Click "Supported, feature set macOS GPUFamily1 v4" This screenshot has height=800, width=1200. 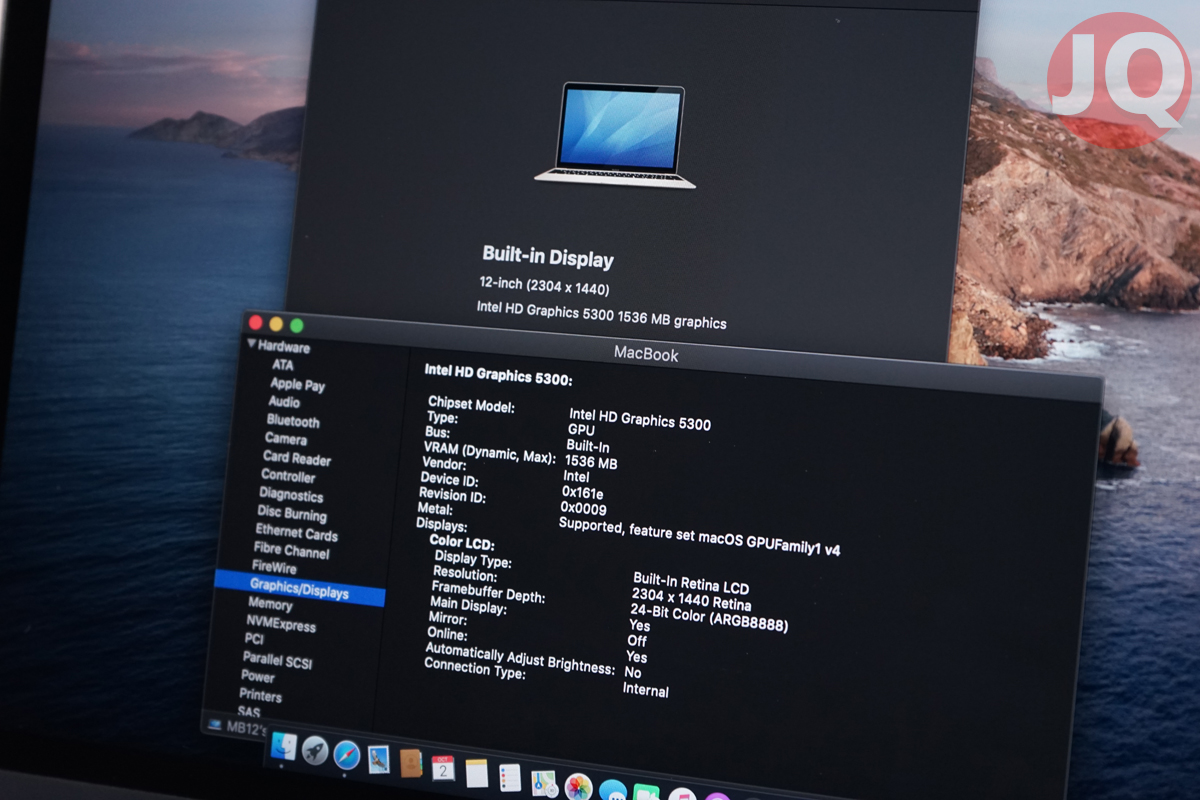coord(698,536)
